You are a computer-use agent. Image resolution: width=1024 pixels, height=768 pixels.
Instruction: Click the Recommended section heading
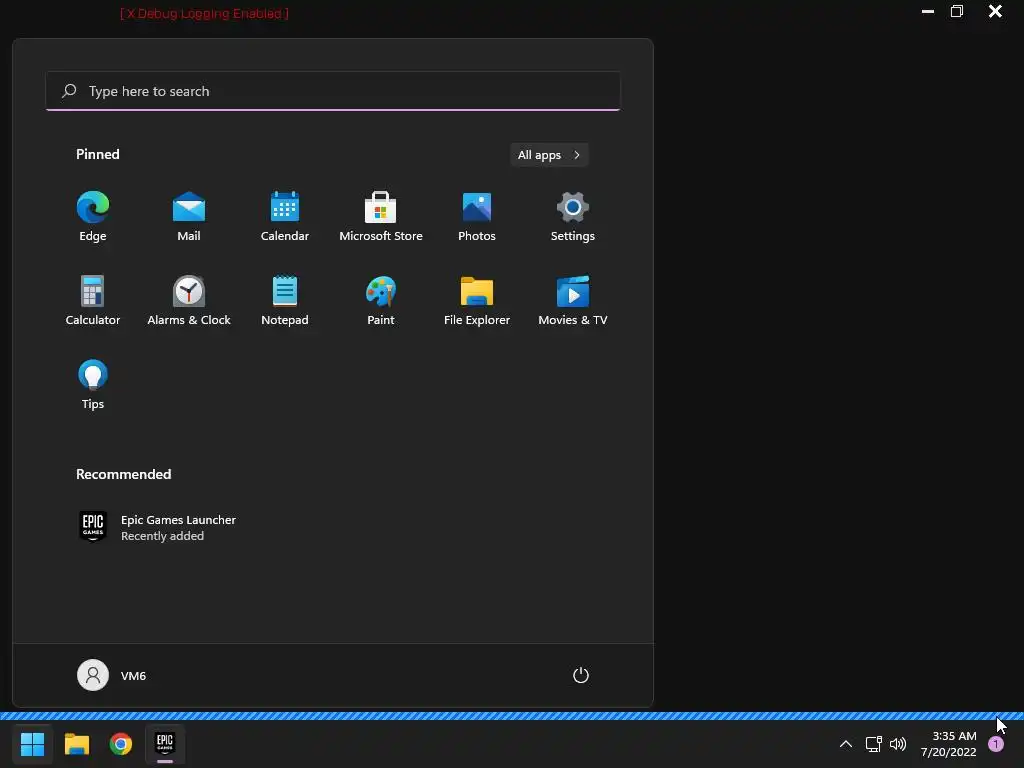[x=123, y=474]
